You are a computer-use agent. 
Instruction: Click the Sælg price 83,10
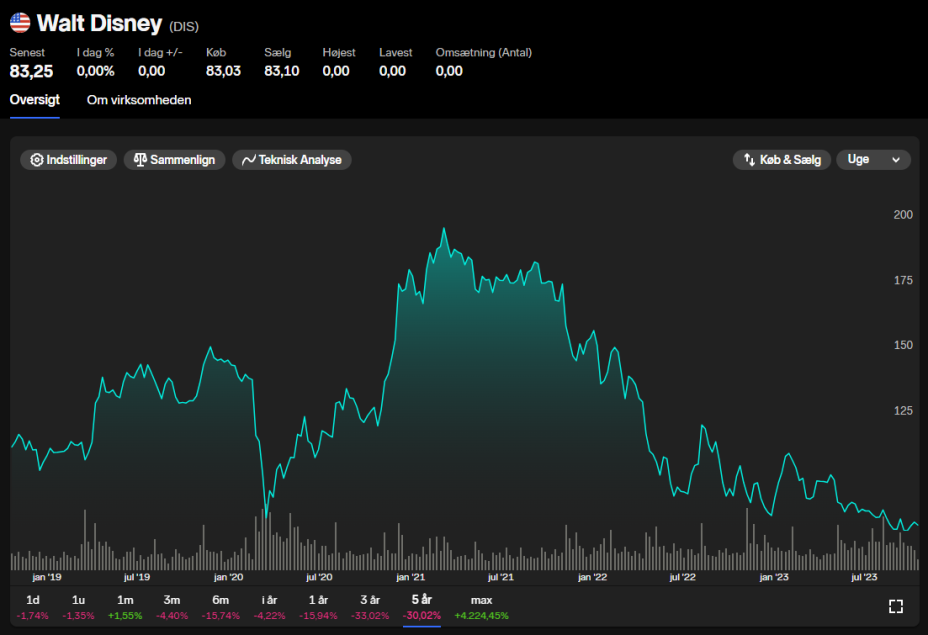coord(282,71)
